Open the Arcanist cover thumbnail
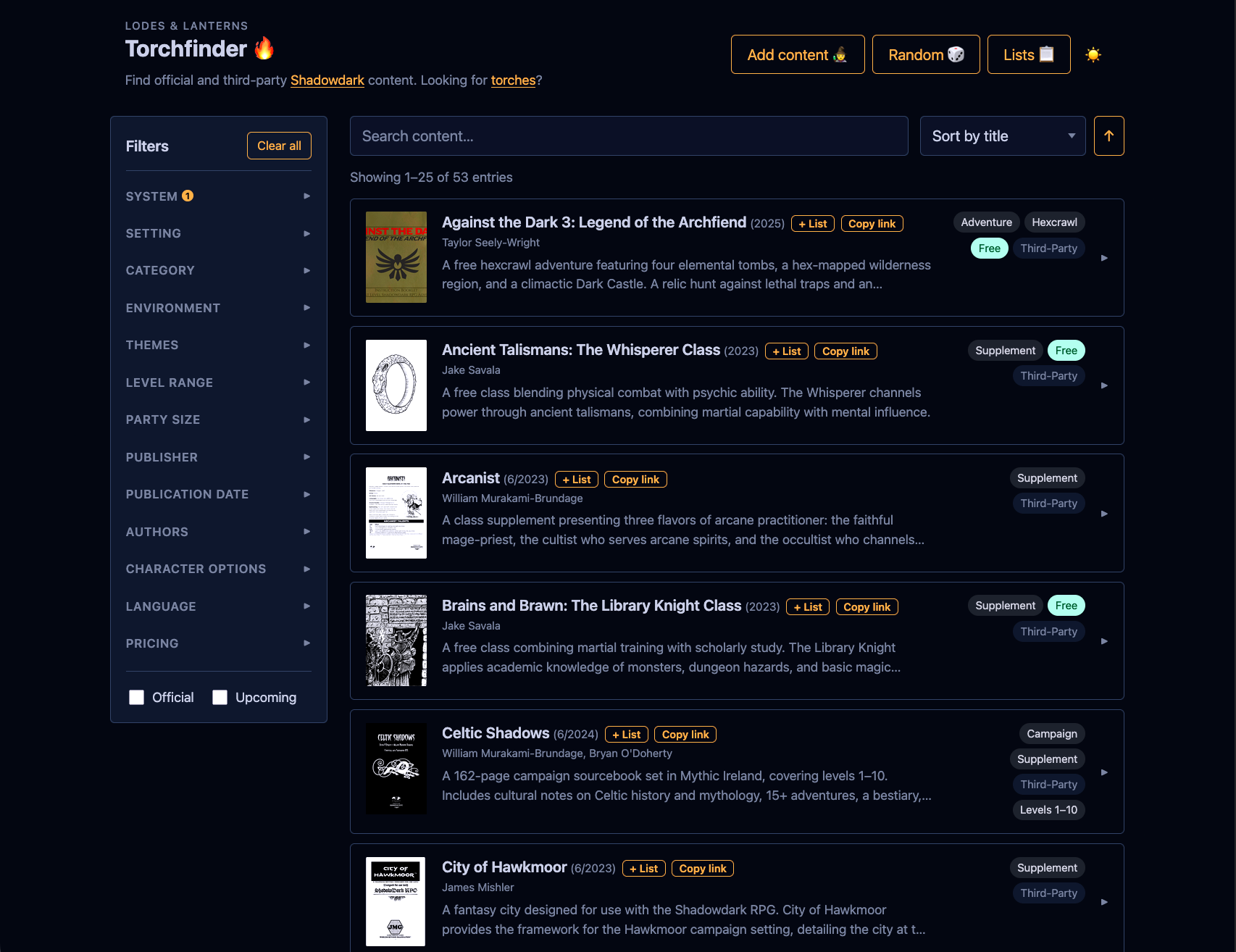This screenshot has width=1236, height=952. pyautogui.click(x=396, y=513)
